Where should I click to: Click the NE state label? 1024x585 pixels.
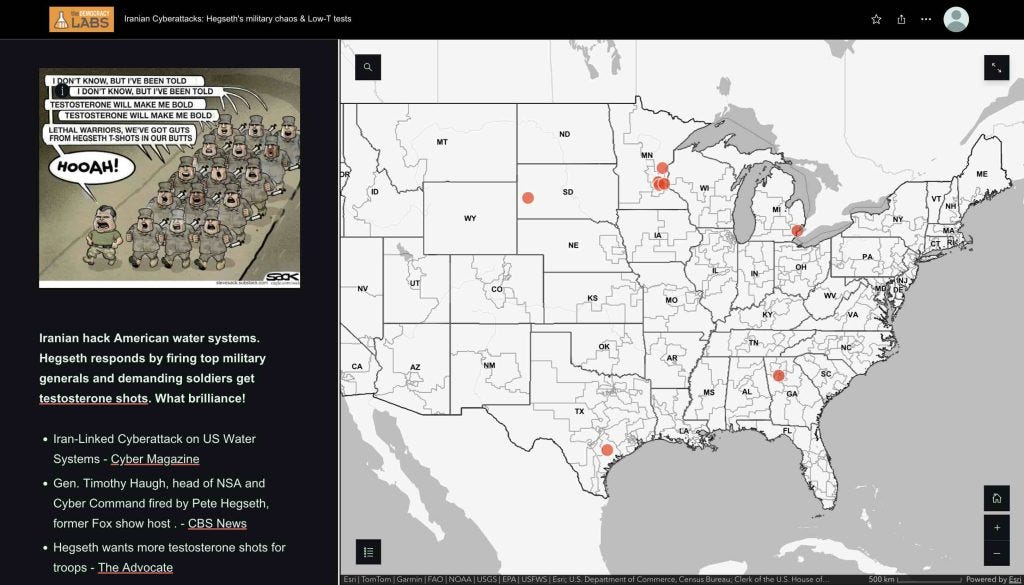(x=573, y=245)
